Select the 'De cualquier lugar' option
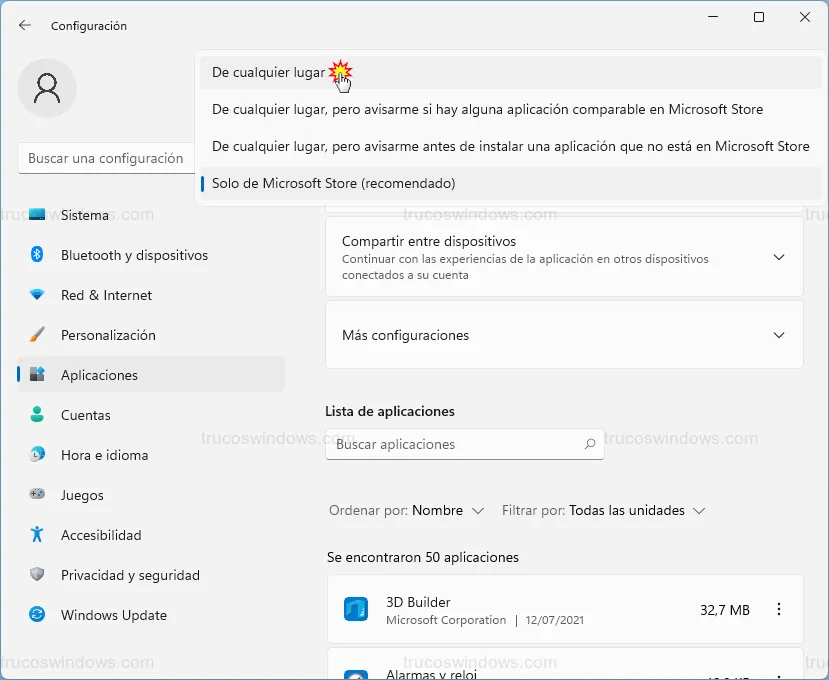Viewport: 829px width, 680px height. [268, 73]
